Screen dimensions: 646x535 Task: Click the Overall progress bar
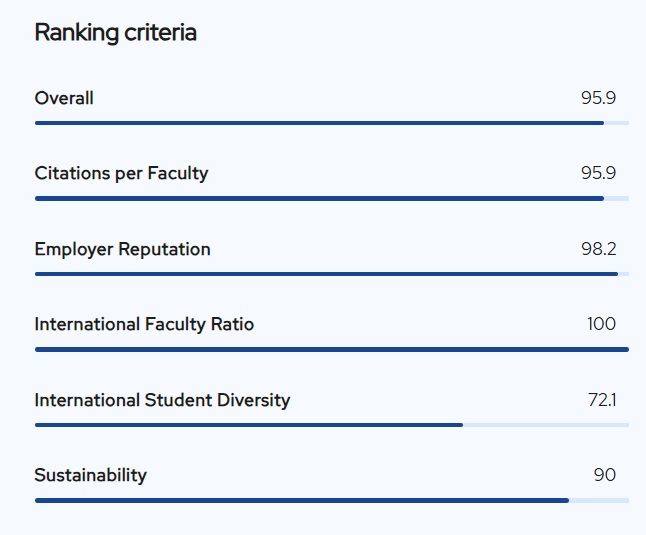coord(320,123)
